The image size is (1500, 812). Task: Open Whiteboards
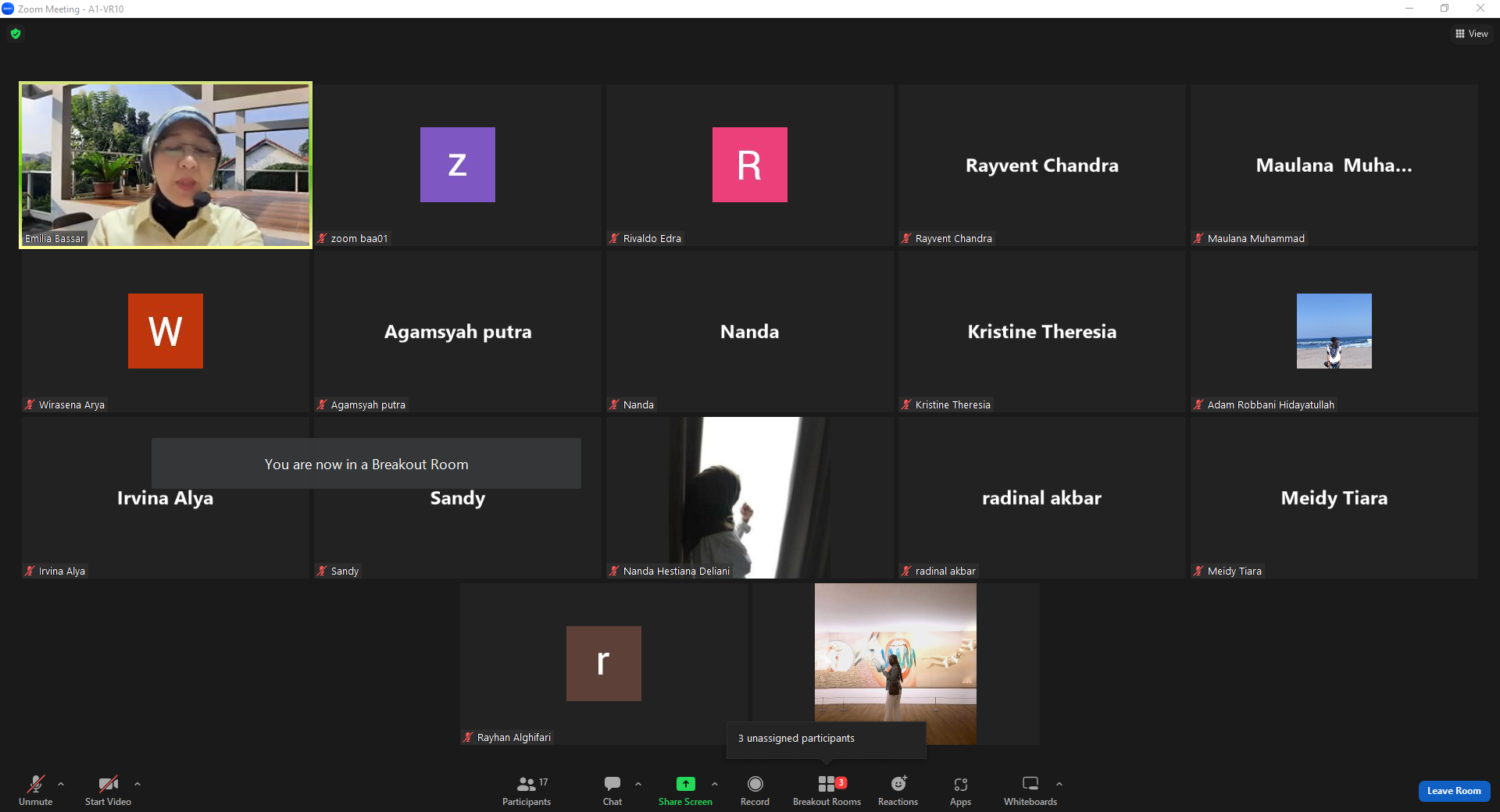tap(1030, 790)
